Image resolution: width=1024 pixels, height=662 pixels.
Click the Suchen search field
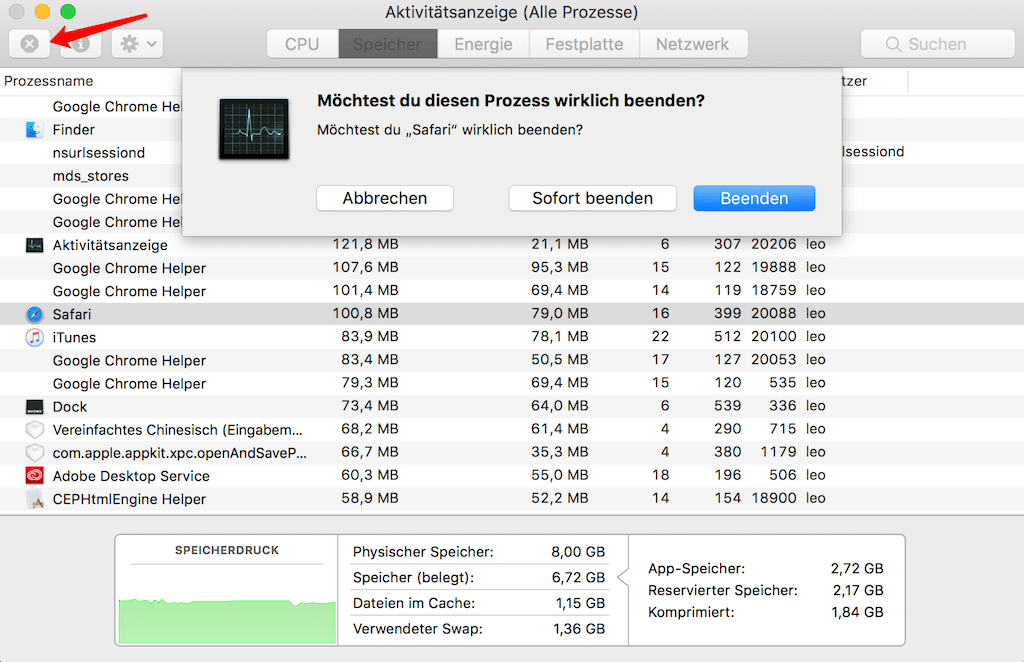[x=938, y=44]
